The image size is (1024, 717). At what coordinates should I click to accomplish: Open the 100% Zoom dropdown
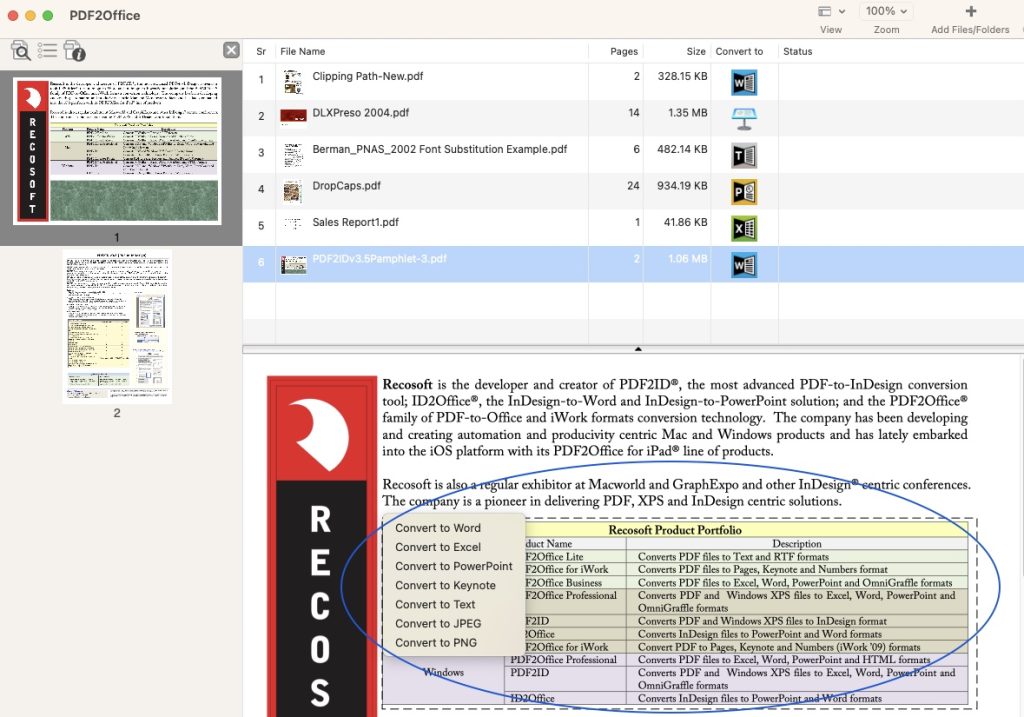pos(884,10)
